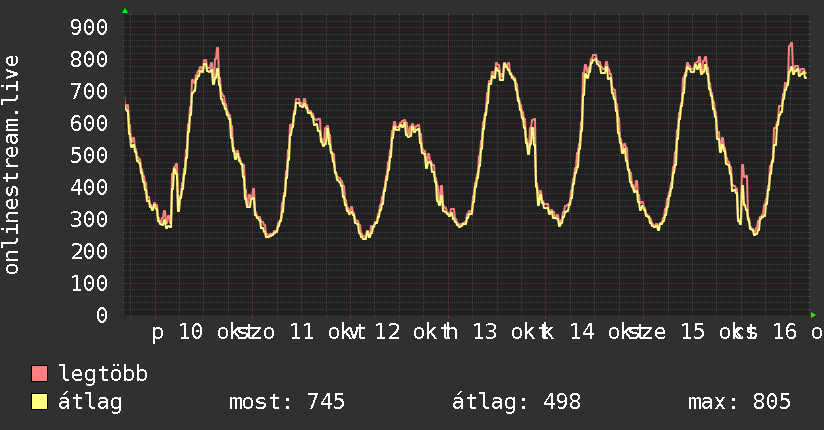Click the 0 y-axis label
This screenshot has width=824, height=430.
coord(102,315)
